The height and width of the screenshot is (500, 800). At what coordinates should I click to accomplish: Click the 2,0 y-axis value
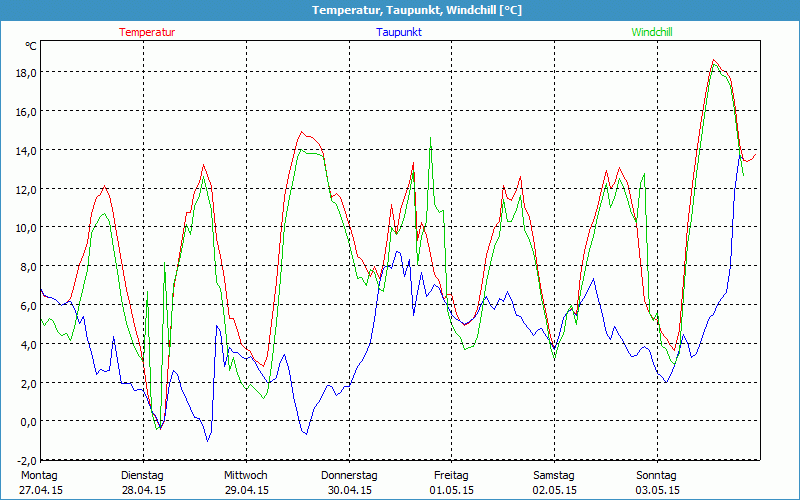click(29, 383)
